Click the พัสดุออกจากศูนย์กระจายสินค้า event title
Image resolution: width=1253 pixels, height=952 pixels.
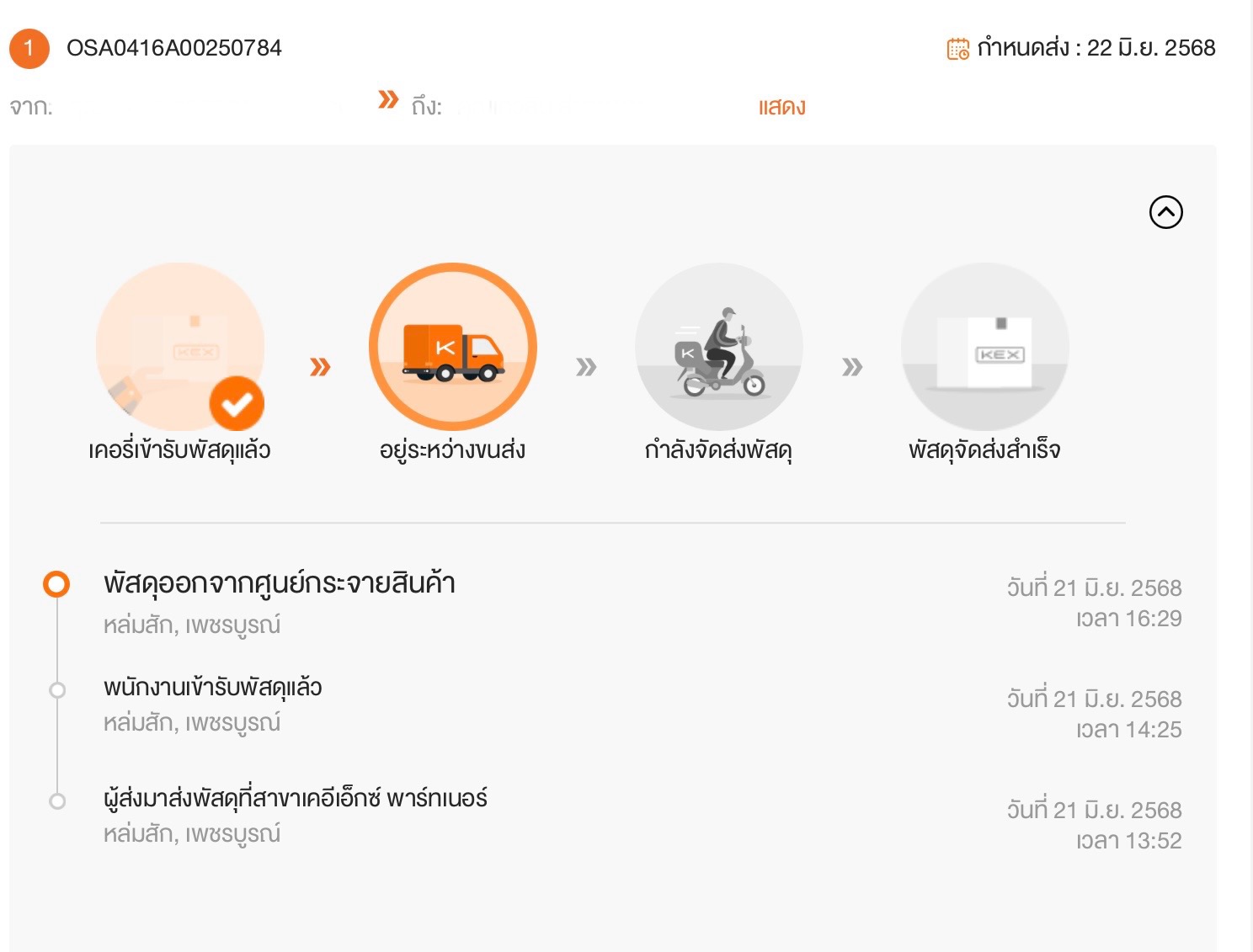coord(279,583)
